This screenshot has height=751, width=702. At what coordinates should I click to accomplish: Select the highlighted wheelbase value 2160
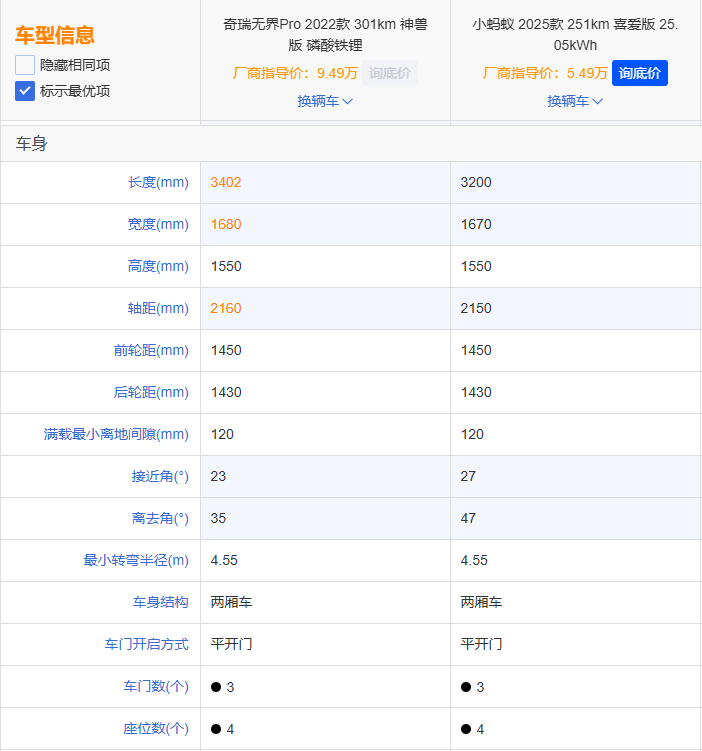click(226, 308)
